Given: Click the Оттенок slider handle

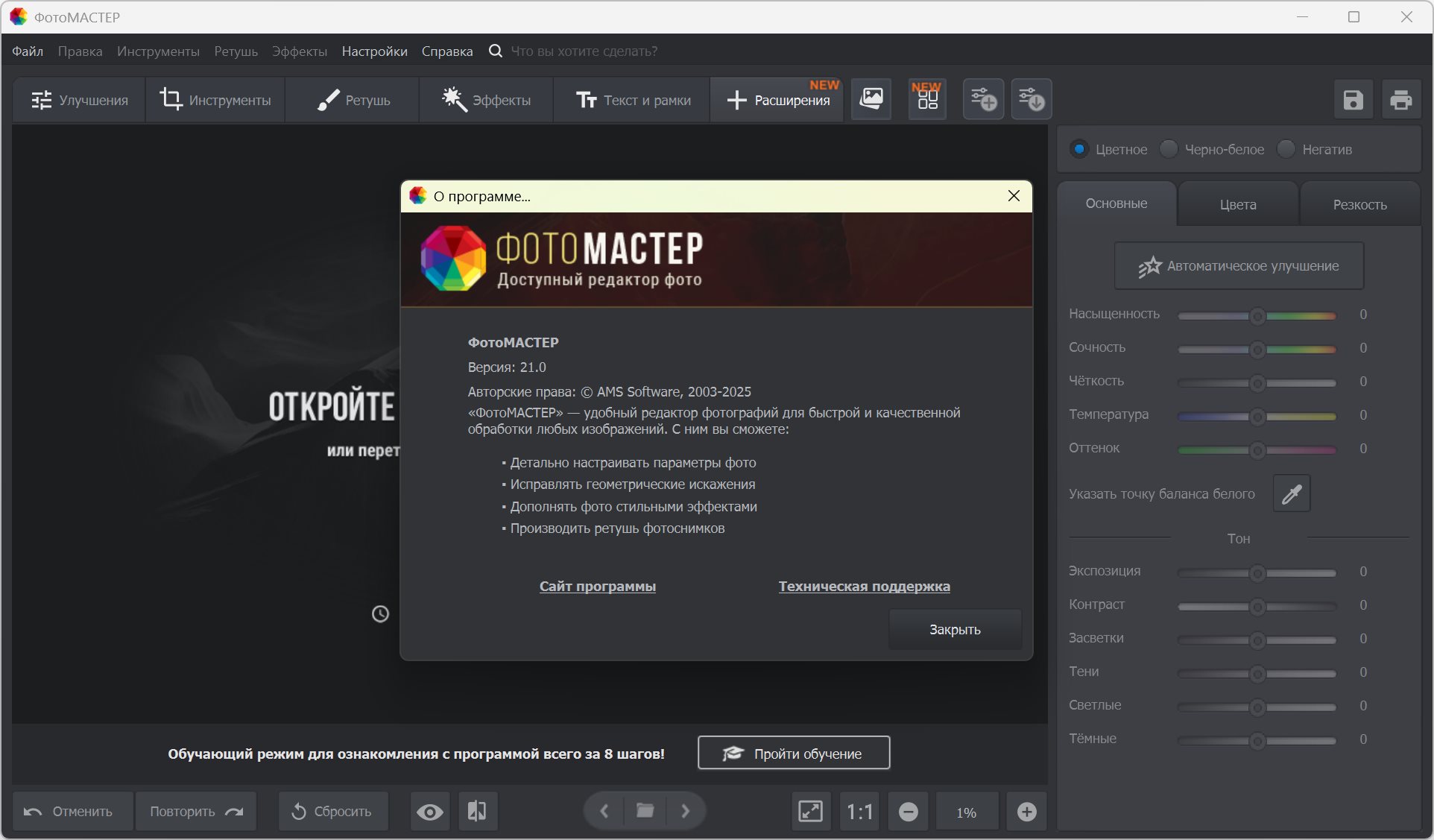Looking at the screenshot, I should [1257, 450].
